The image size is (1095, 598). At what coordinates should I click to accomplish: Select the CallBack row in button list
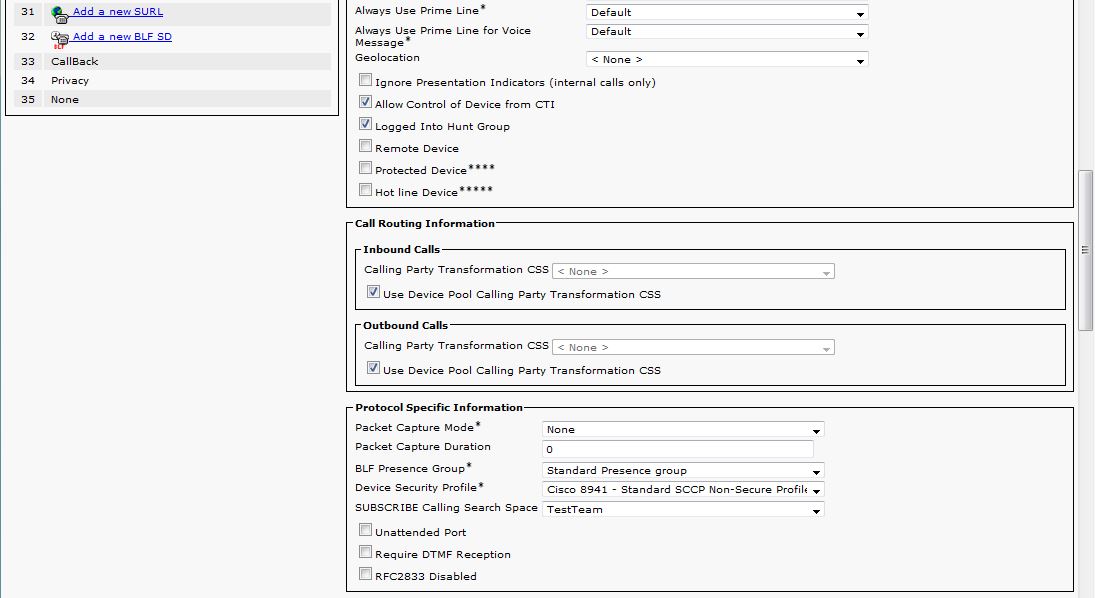187,62
